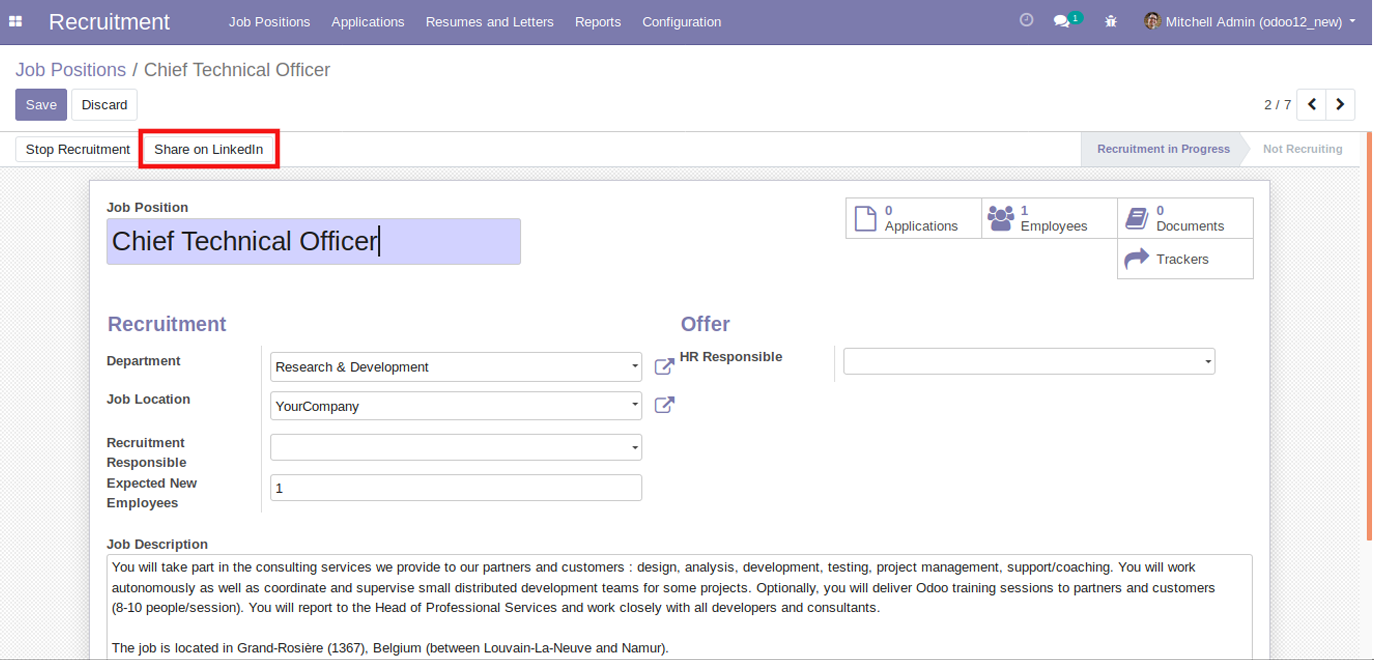Select Not Recruiting status
This screenshot has width=1374, height=660.
tap(1302, 149)
